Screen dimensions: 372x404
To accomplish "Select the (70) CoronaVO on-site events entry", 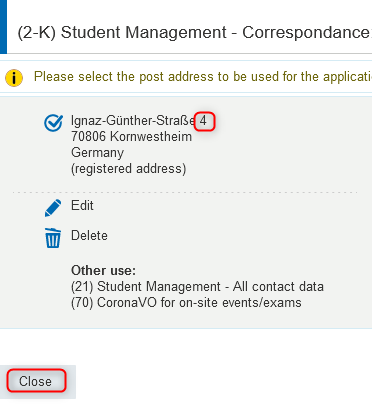I will [186, 303].
